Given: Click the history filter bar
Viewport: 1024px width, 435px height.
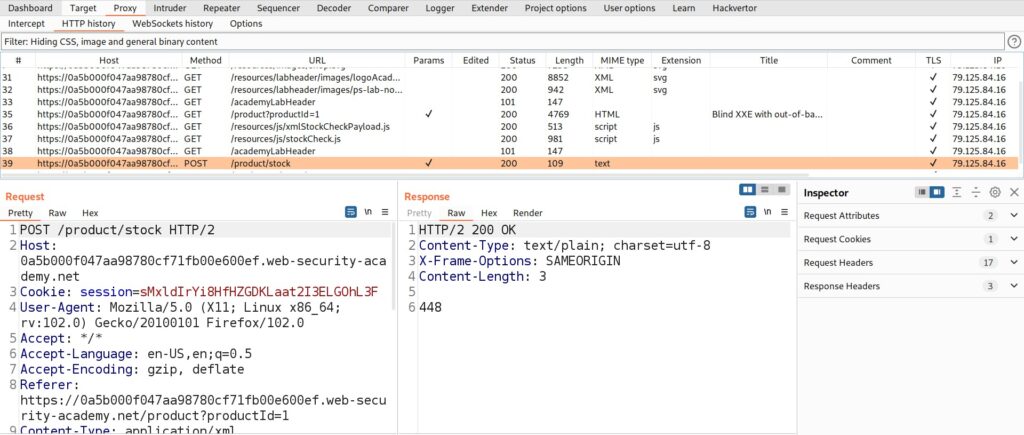Looking at the screenshot, I should pos(500,42).
